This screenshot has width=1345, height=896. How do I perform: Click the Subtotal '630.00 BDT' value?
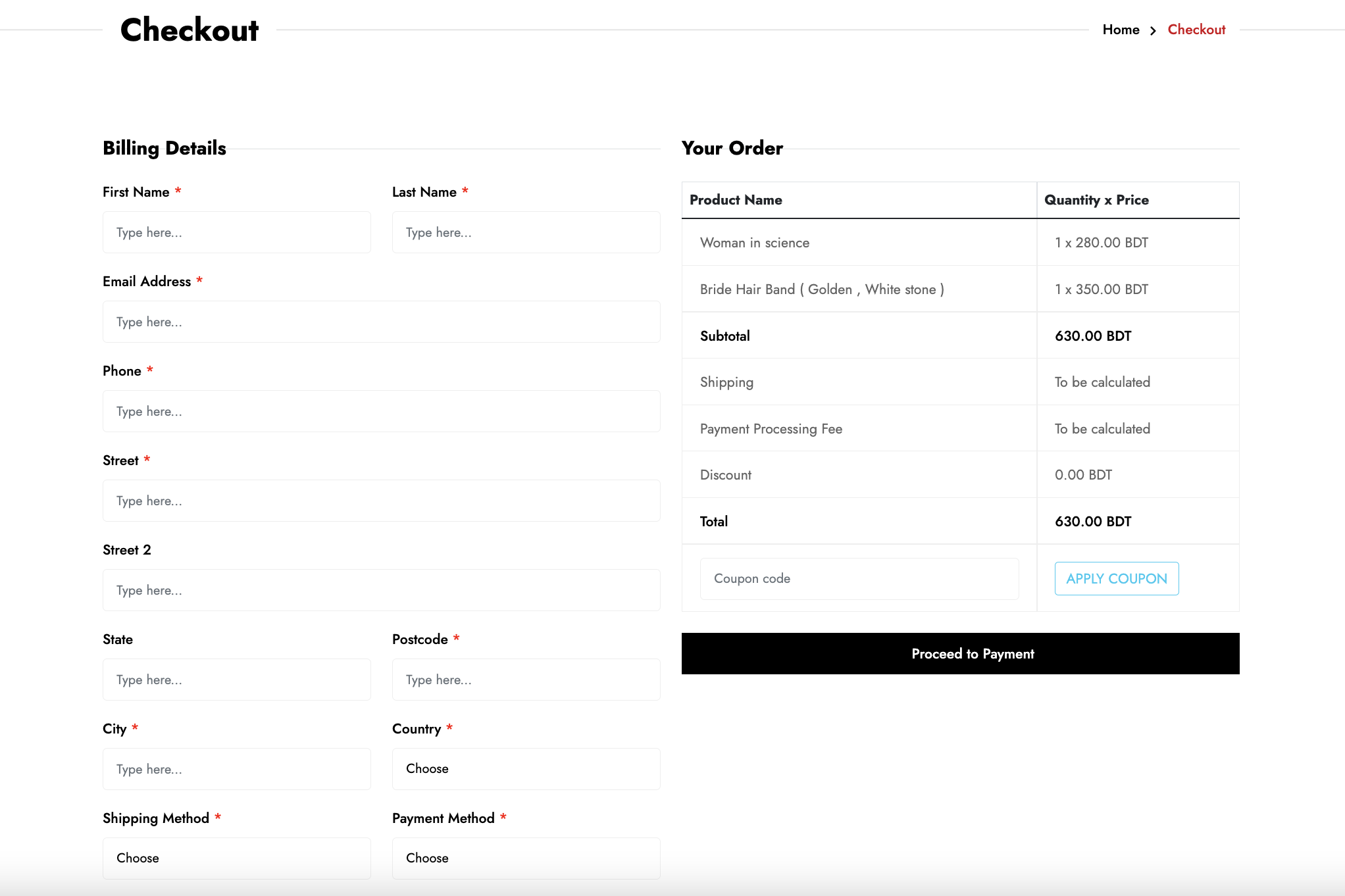click(1093, 336)
